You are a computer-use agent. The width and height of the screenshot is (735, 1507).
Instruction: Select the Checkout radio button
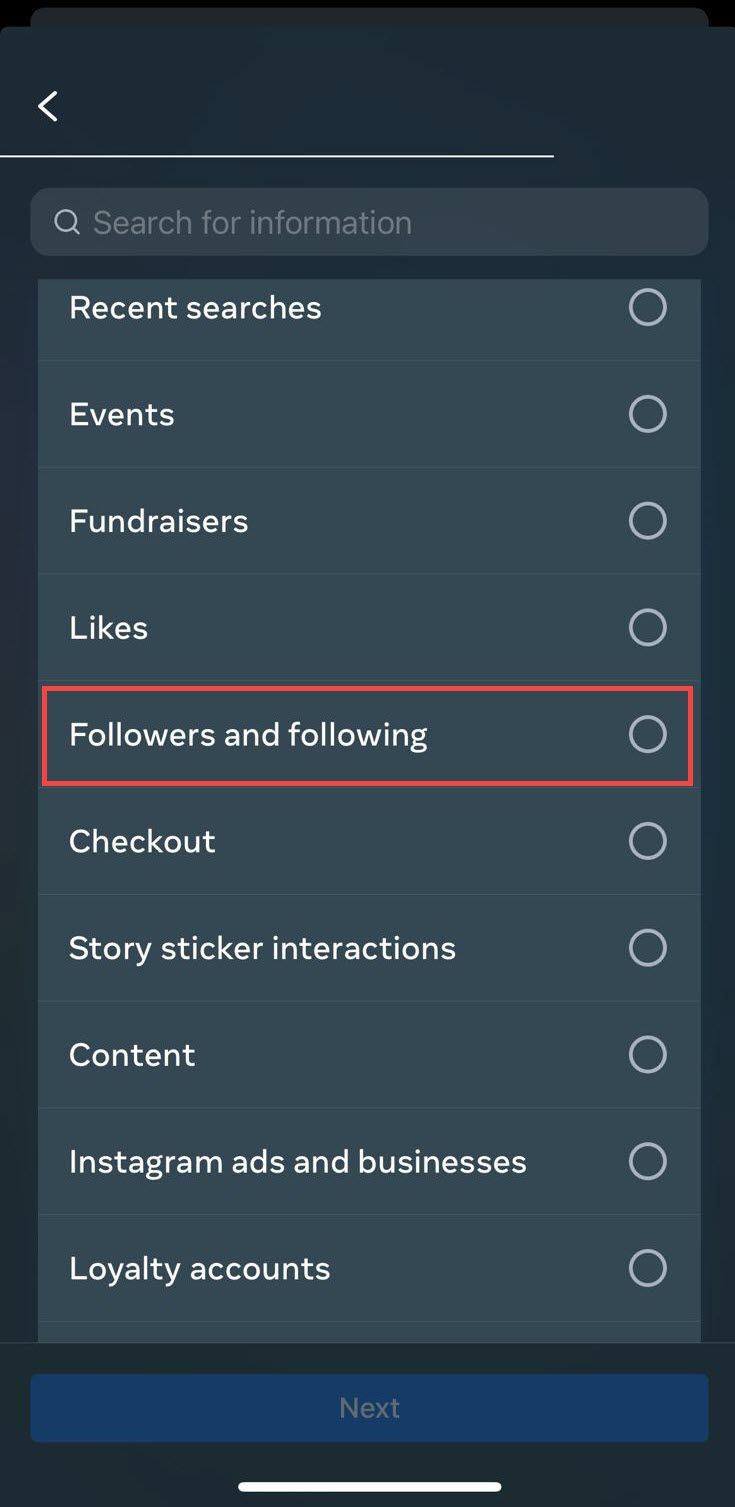point(648,840)
